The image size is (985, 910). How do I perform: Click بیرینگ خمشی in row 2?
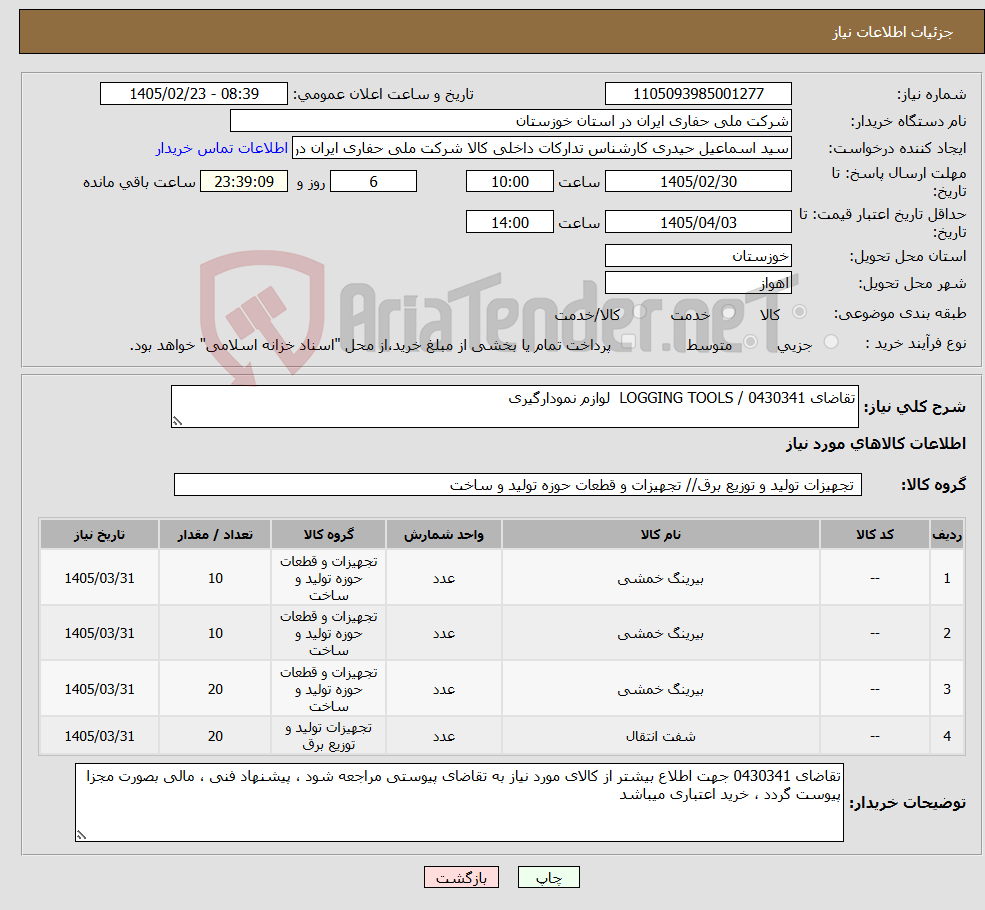coord(660,633)
